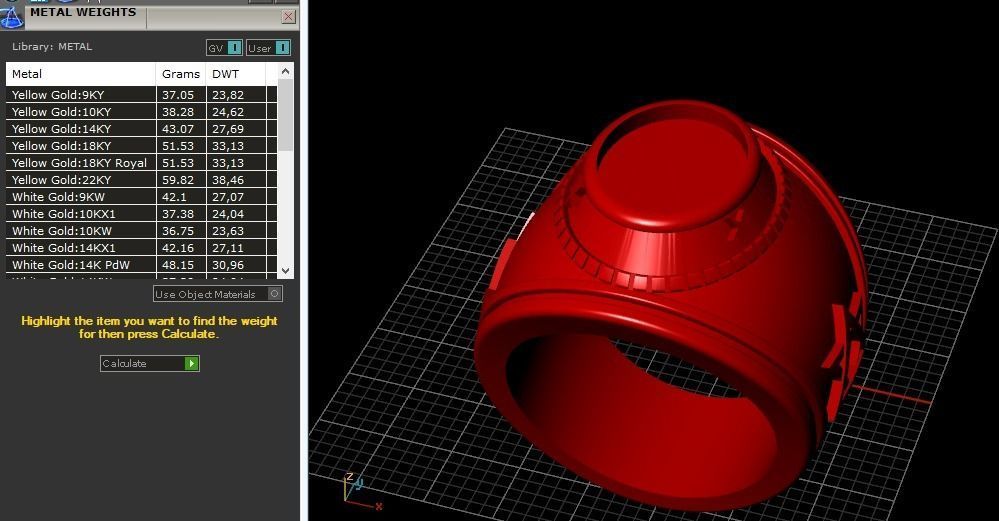Click the 30,96 DWT value
Screen dimensions: 999x521
point(228,265)
